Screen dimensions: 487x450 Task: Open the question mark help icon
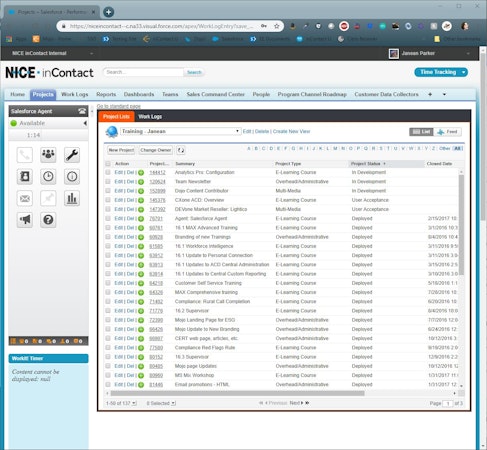point(48,220)
